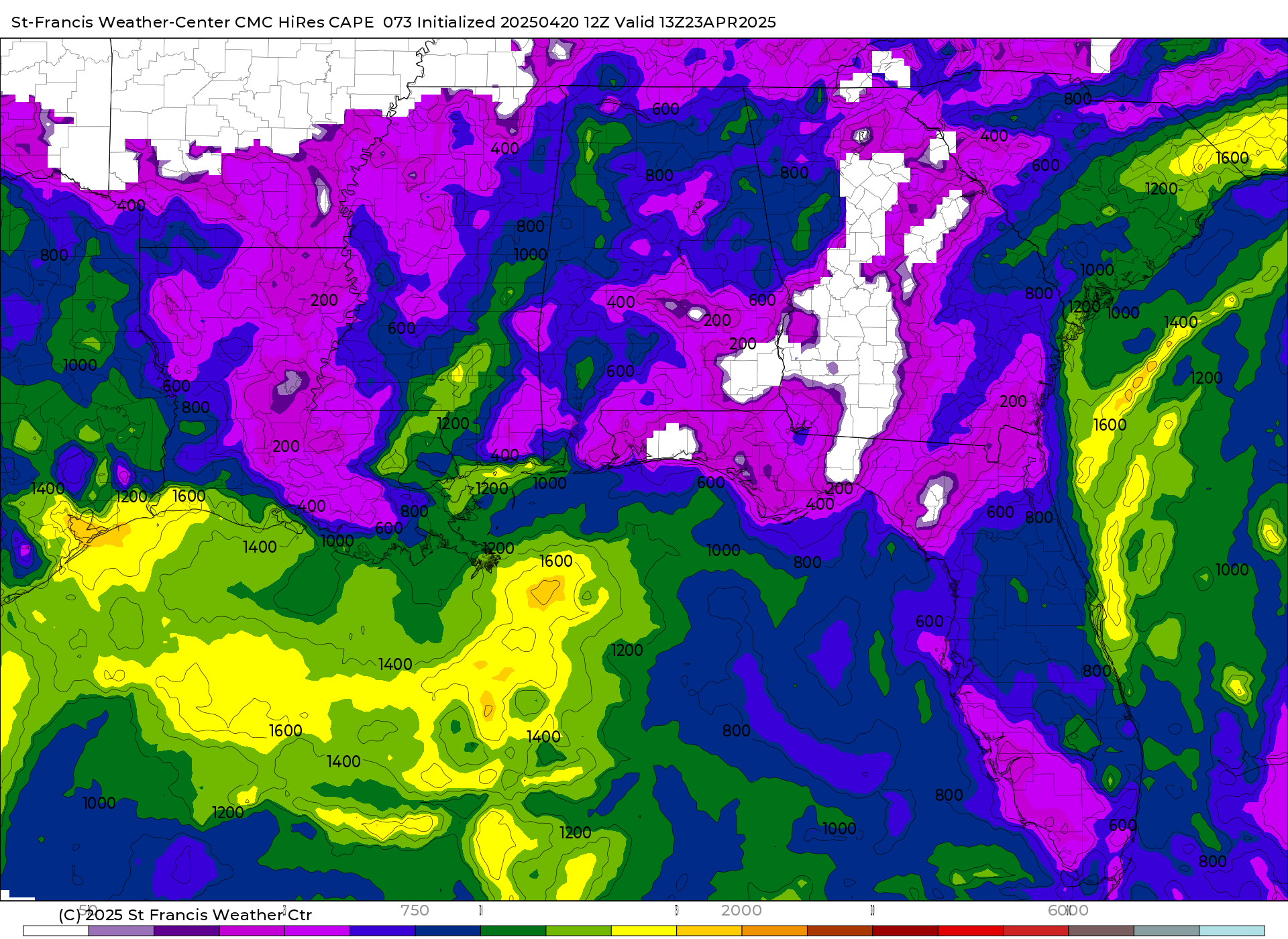Pick the bright red legend swatch
This screenshot has width=1288, height=939.
(971, 931)
